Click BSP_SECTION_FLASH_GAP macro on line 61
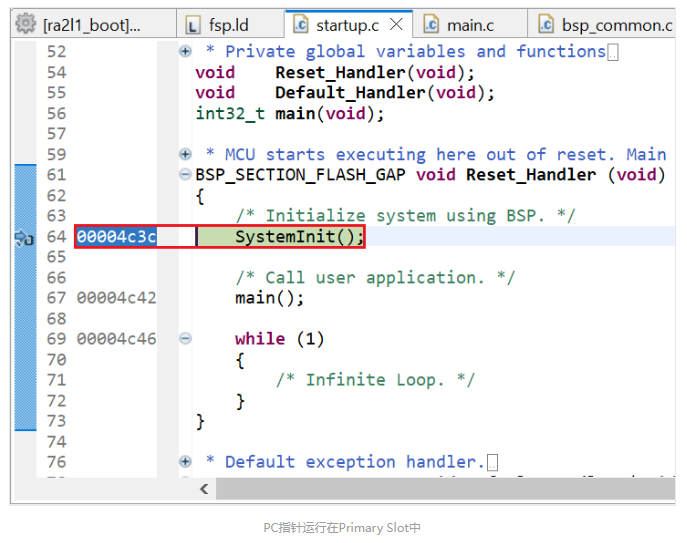 tap(301, 175)
